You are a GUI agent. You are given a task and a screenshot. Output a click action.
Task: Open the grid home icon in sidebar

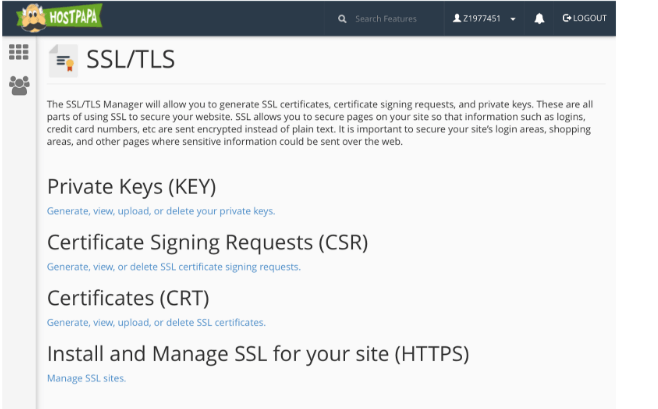(19, 52)
